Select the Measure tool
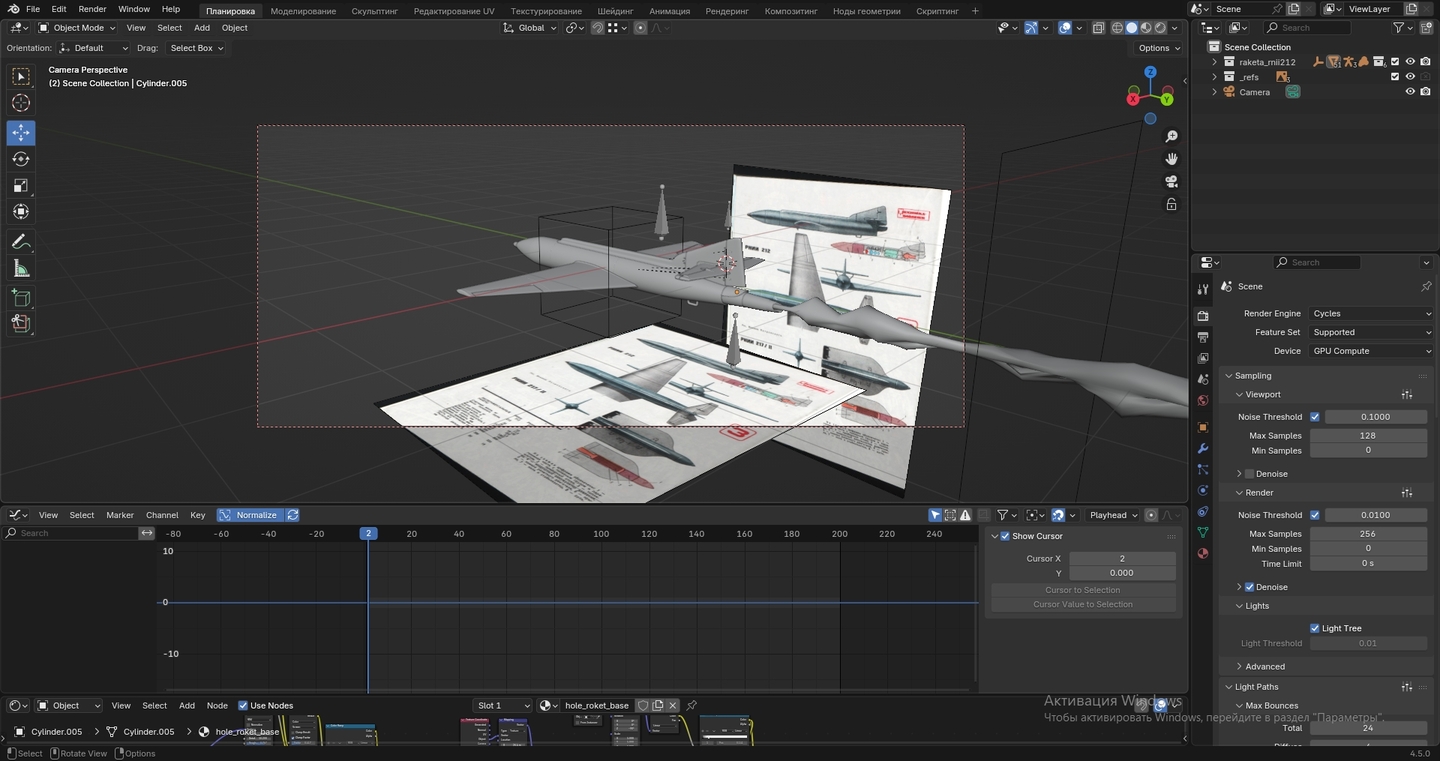 (x=21, y=268)
